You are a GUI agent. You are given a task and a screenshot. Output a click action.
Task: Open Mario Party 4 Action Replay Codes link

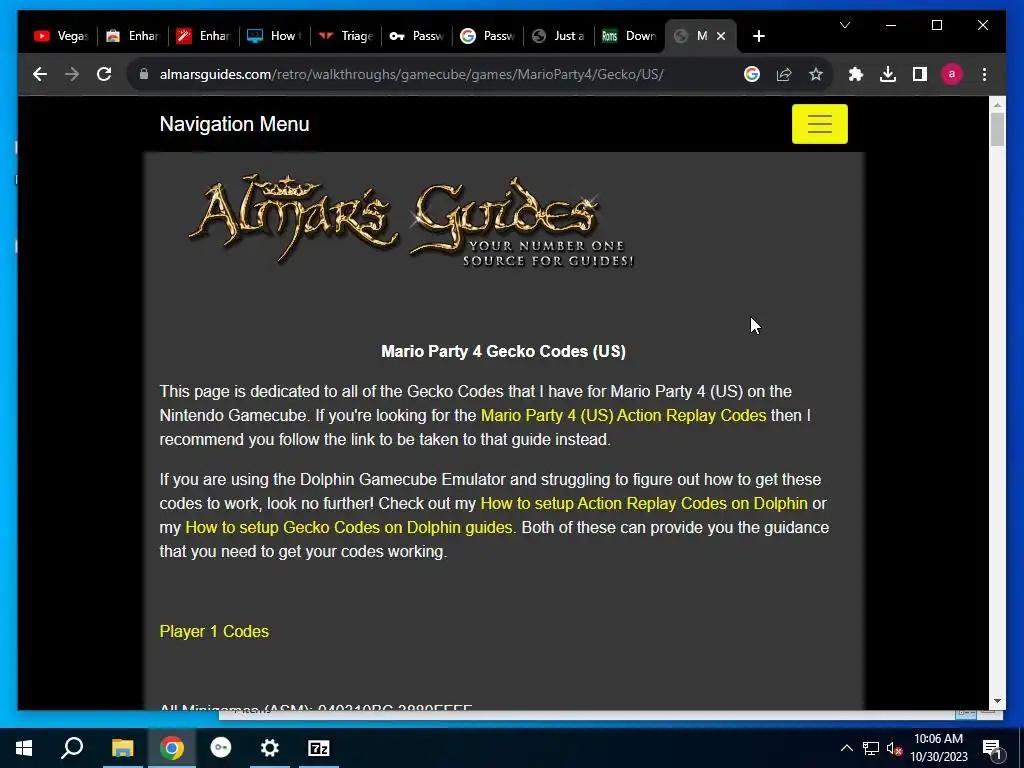tap(623, 415)
